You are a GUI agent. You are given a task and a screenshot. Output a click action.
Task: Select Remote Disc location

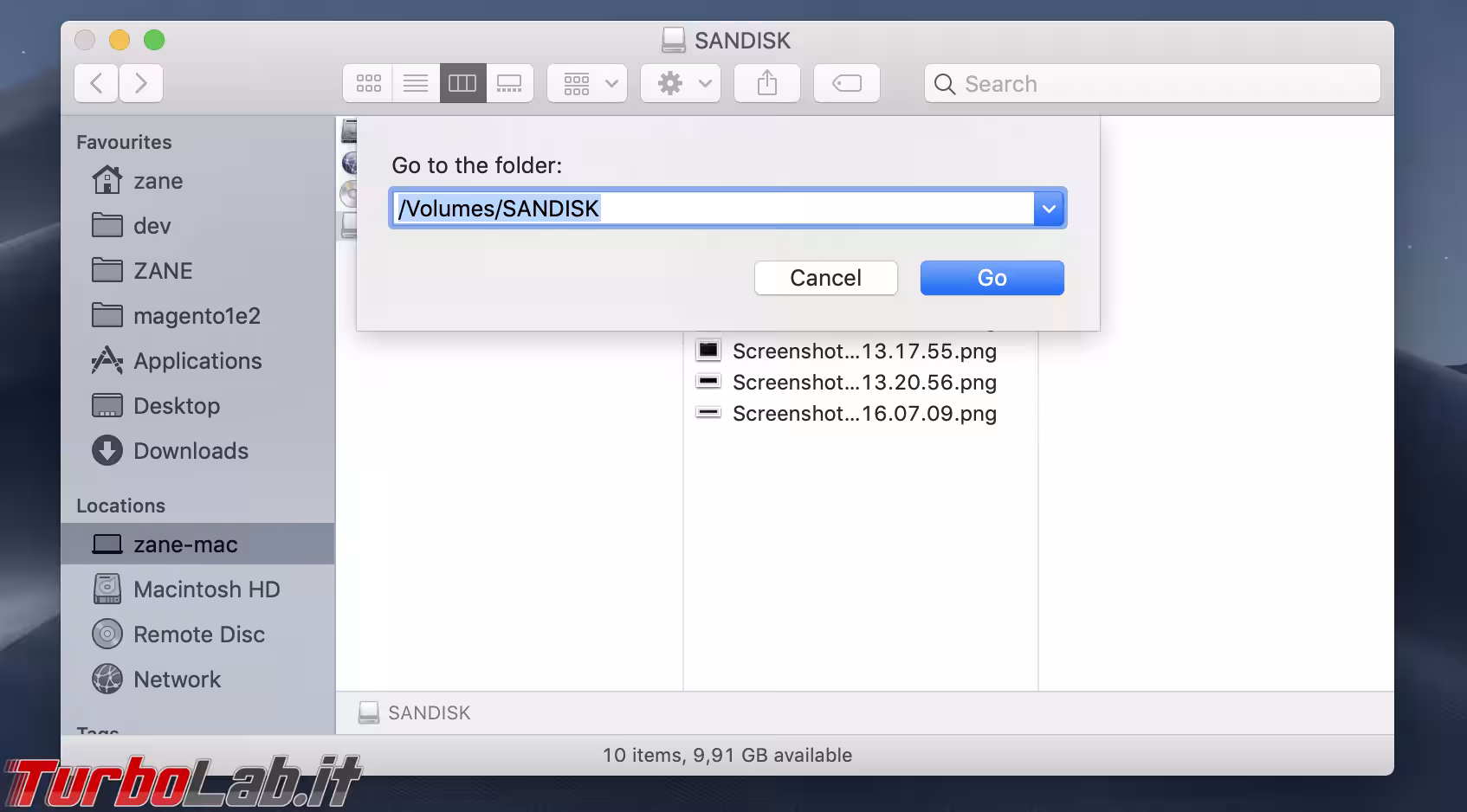coord(197,635)
